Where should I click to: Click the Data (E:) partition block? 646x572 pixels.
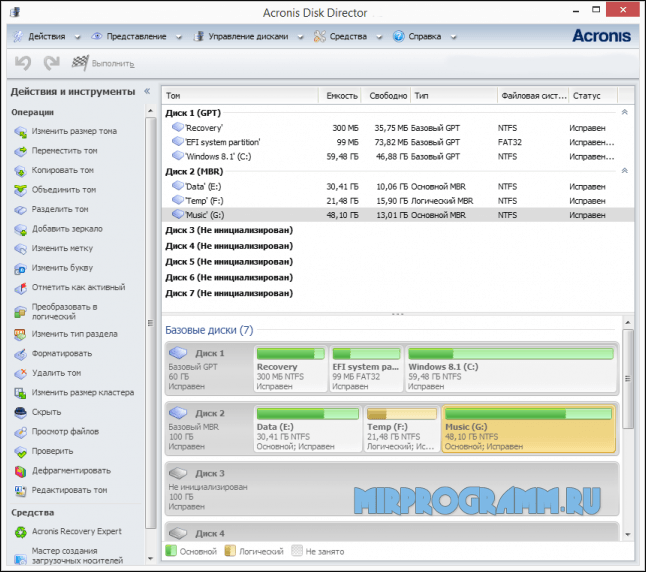(x=308, y=429)
